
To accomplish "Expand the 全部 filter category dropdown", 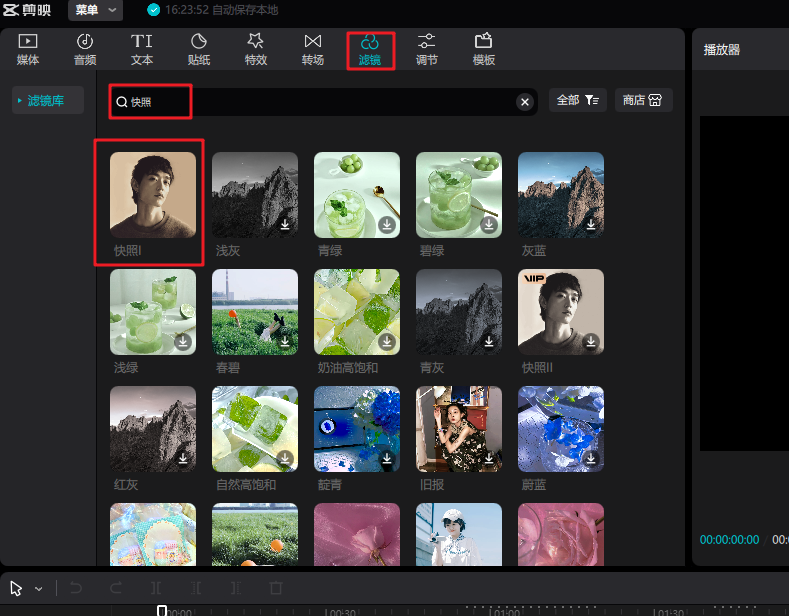I will click(578, 100).
